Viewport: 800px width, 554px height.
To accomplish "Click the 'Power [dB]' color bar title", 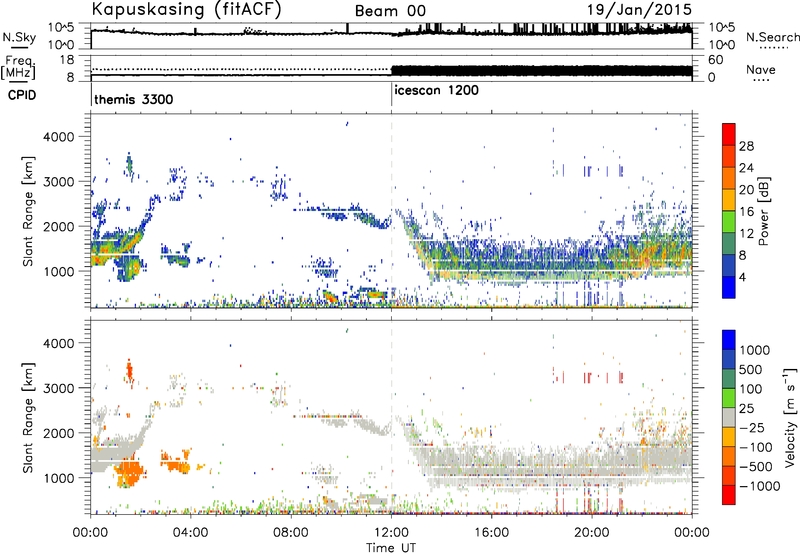I will (763, 211).
